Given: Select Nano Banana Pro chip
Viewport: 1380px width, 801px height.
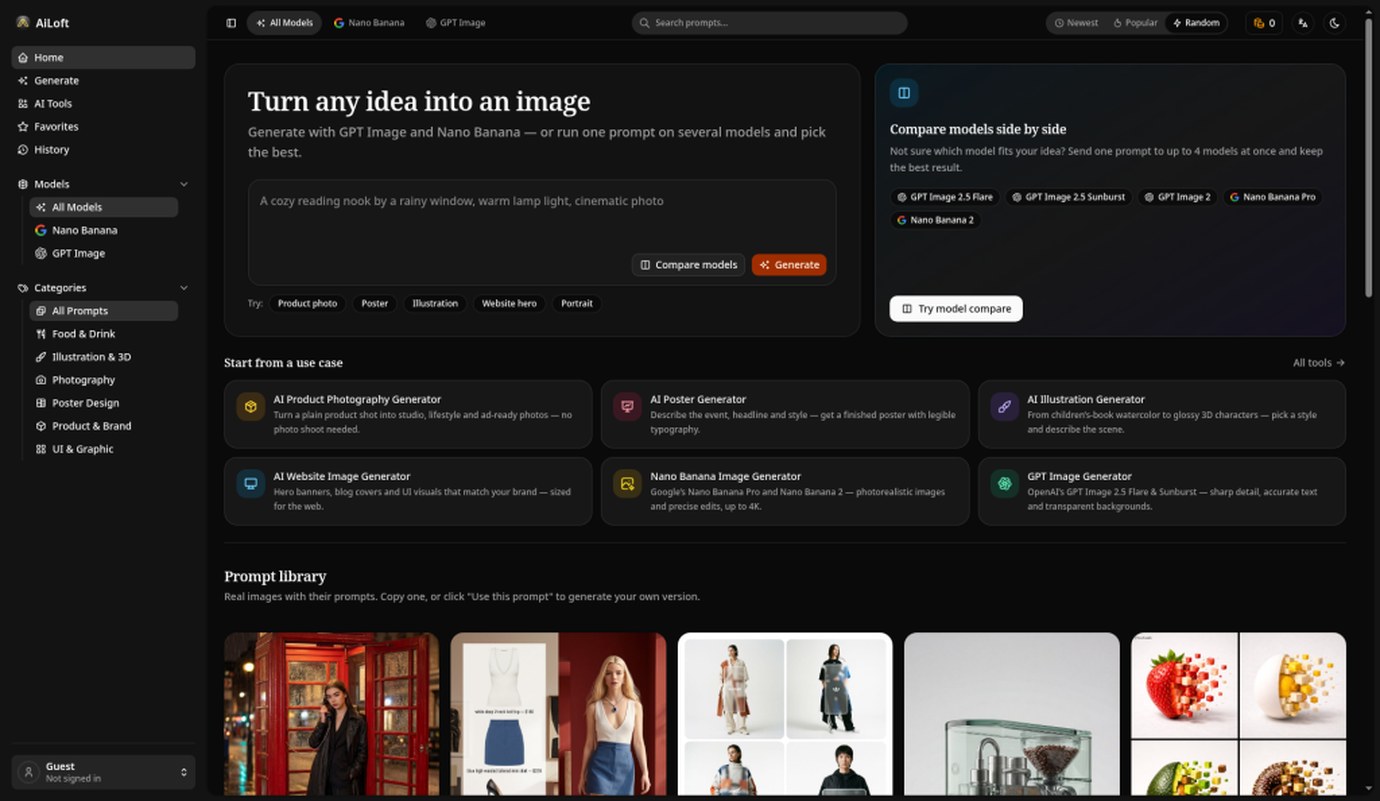Looking at the screenshot, I should (x=1272, y=197).
